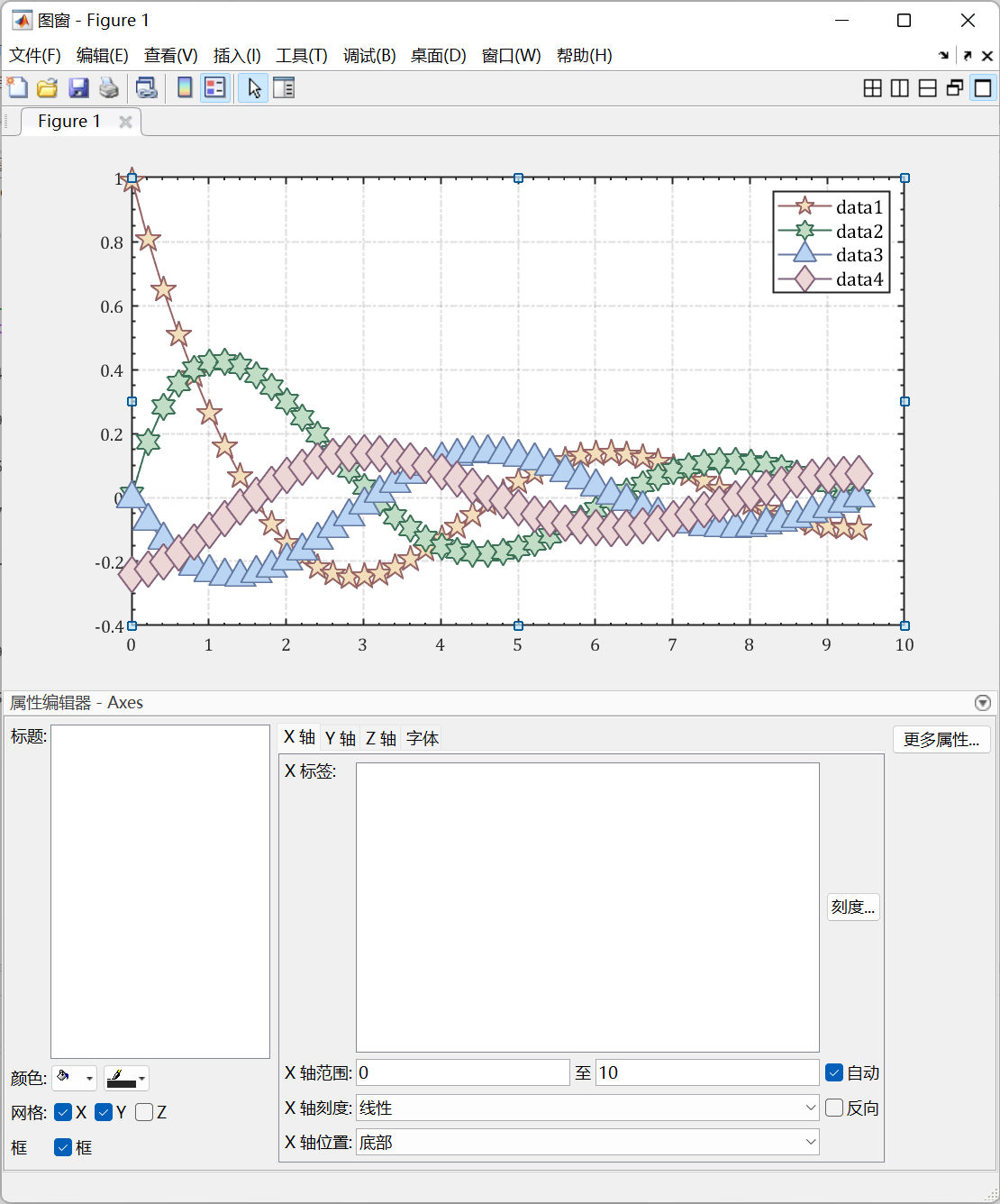Dock the figure using the arrow icon
The image size is (1000, 1204).
pyautogui.click(x=944, y=56)
